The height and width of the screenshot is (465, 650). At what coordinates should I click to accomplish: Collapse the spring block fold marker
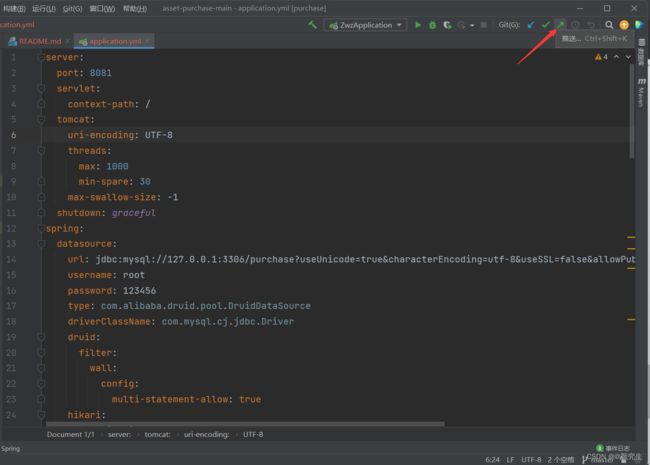[x=41, y=228]
